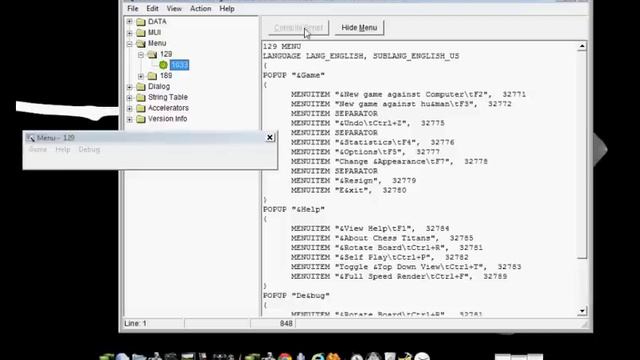Select the Dialog tree label
640x360 pixels.
159,87
